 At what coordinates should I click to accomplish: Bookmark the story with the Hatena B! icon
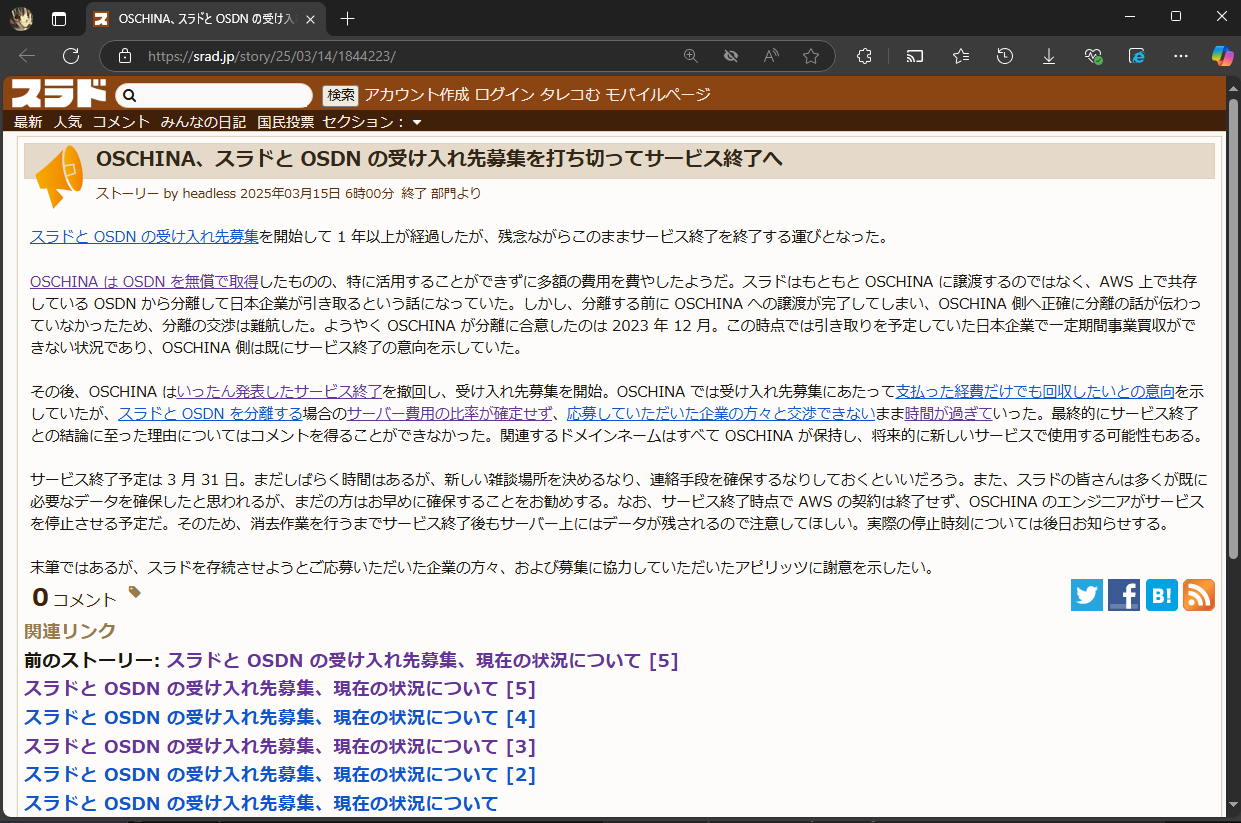[x=1160, y=595]
